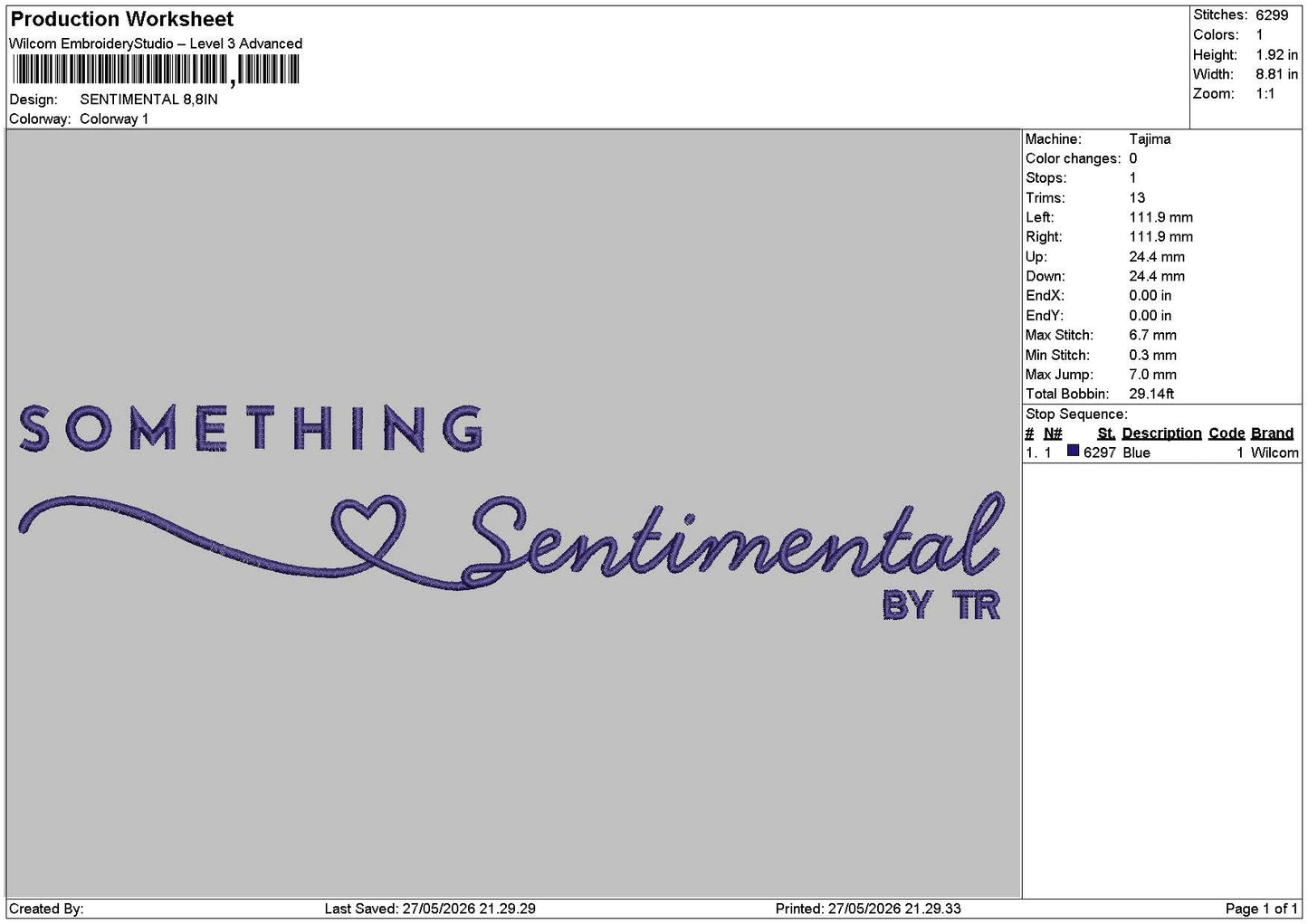Click the blue thread color swatch
The width and height of the screenshot is (1308, 924).
[1073, 451]
